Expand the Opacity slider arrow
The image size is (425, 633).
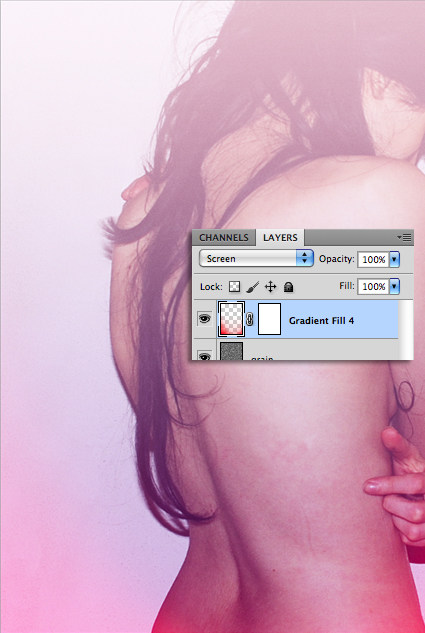(394, 259)
